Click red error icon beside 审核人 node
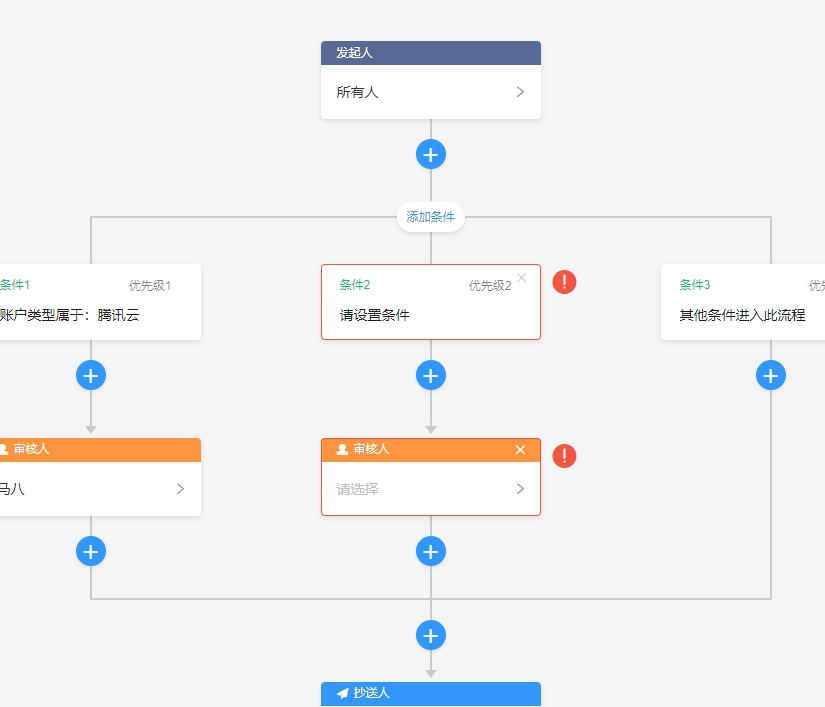 click(x=564, y=457)
